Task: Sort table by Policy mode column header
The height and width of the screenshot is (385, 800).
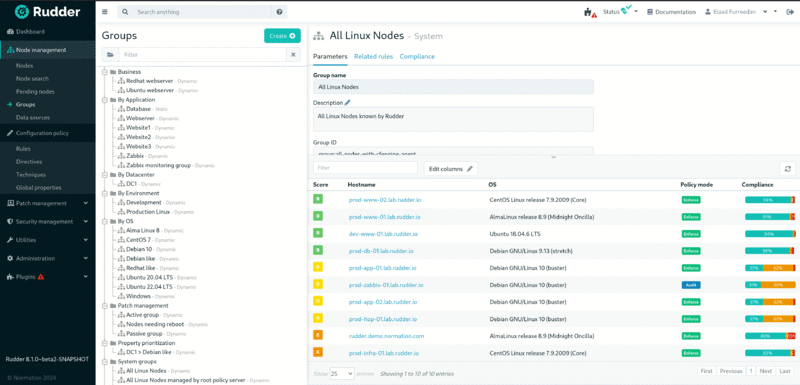Action: pyautogui.click(x=696, y=185)
